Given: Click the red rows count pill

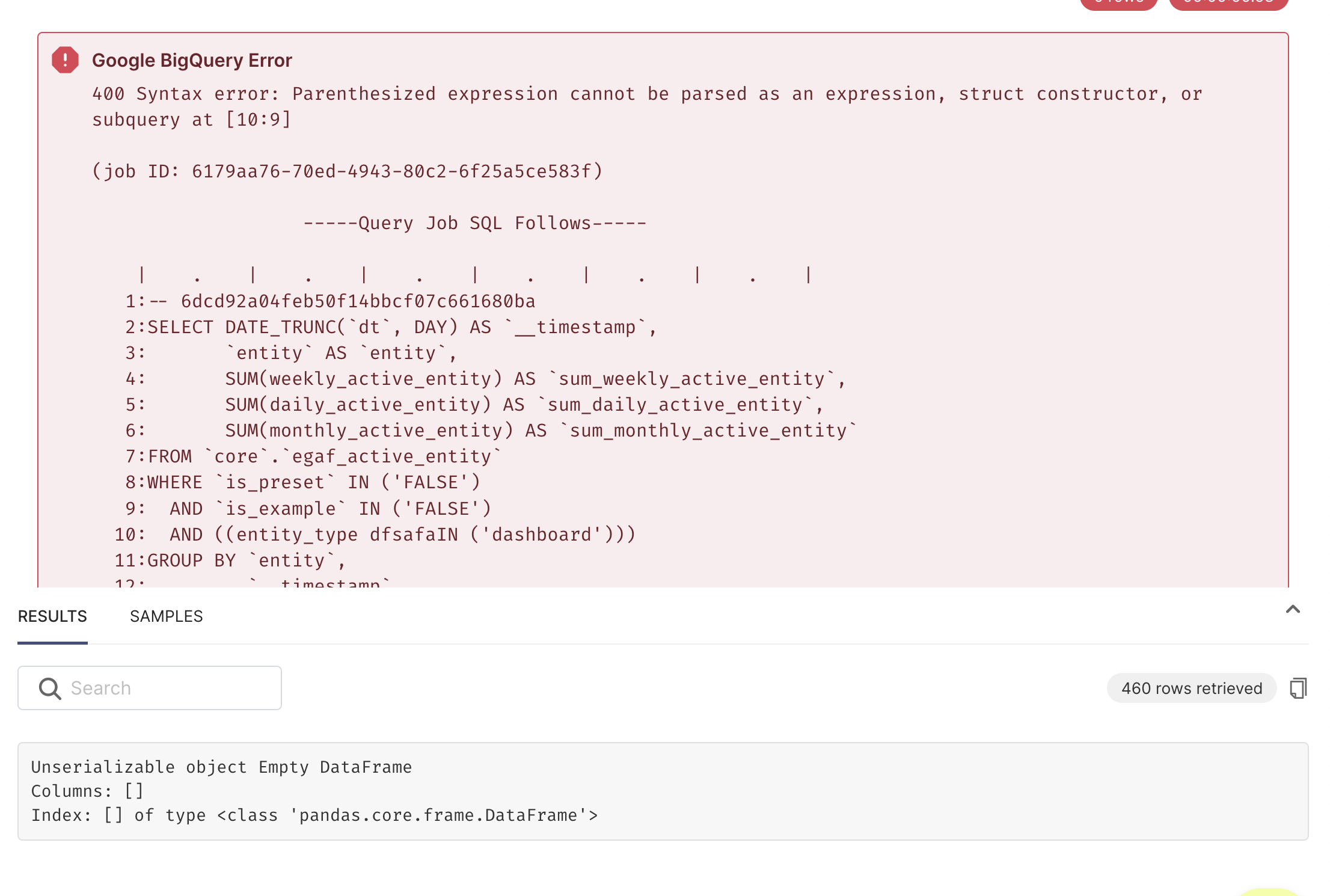Looking at the screenshot, I should coord(1118,3).
